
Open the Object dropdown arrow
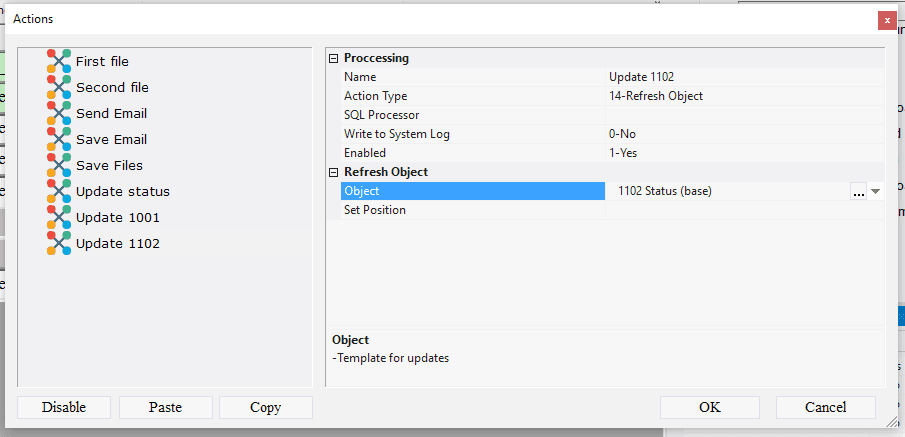coord(876,192)
